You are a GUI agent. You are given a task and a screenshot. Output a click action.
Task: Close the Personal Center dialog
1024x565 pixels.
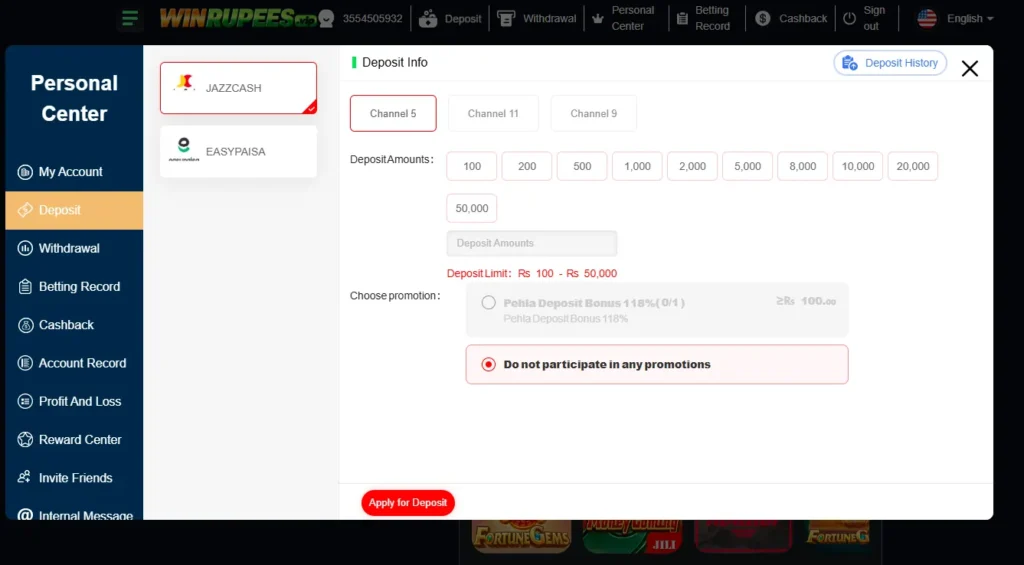[970, 68]
